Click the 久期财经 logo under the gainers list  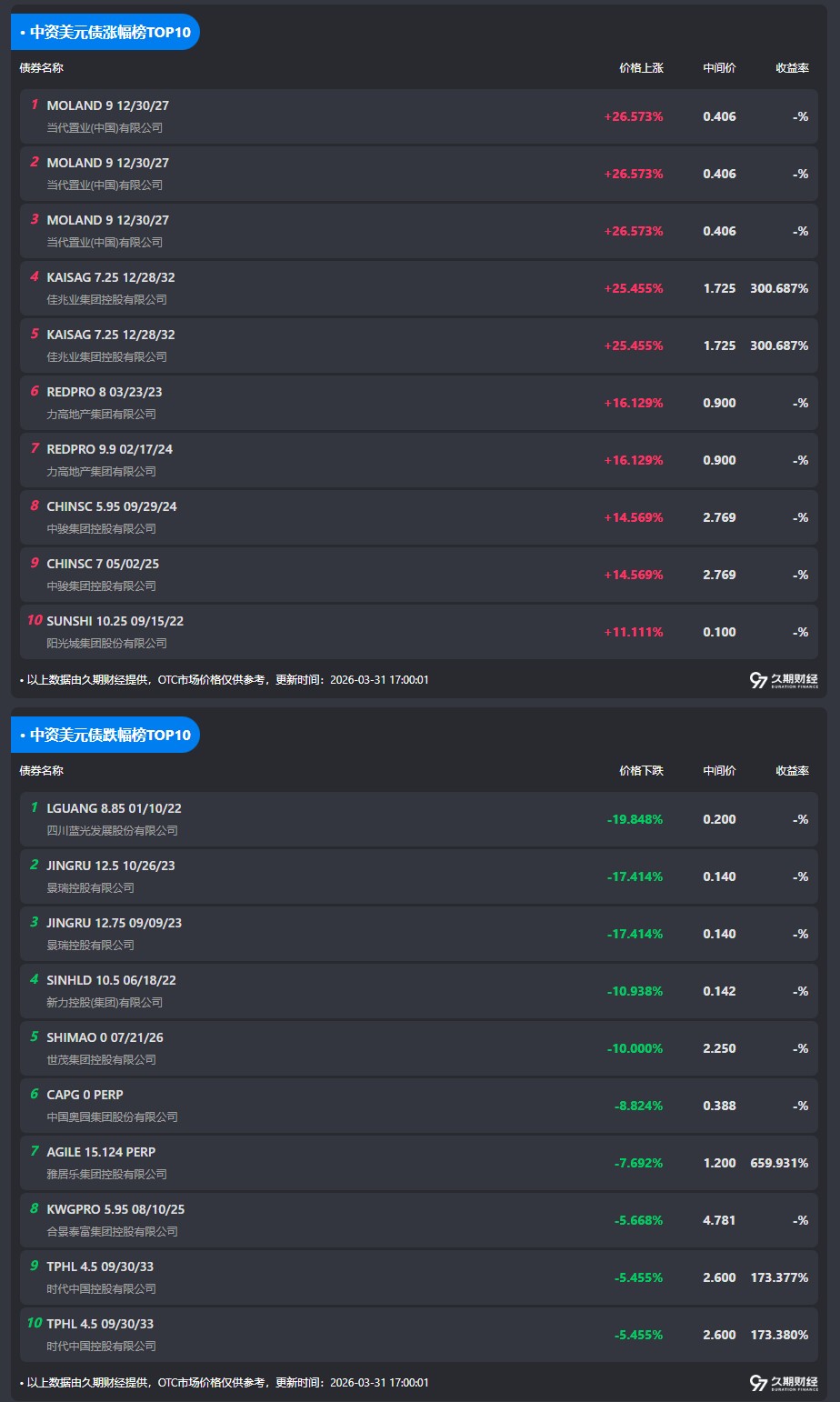click(783, 680)
